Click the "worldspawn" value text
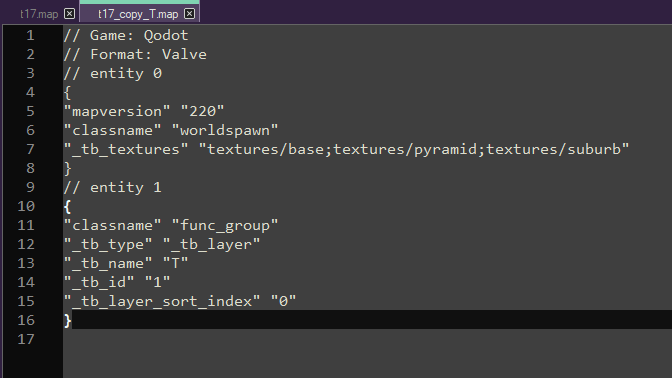This screenshot has height=378, width=672. coord(225,130)
